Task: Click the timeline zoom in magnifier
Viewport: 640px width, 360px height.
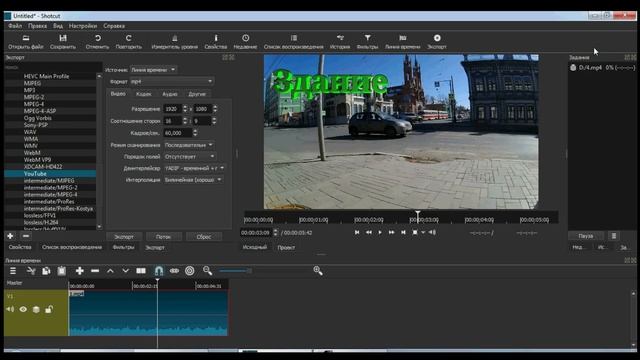Action: [x=318, y=271]
